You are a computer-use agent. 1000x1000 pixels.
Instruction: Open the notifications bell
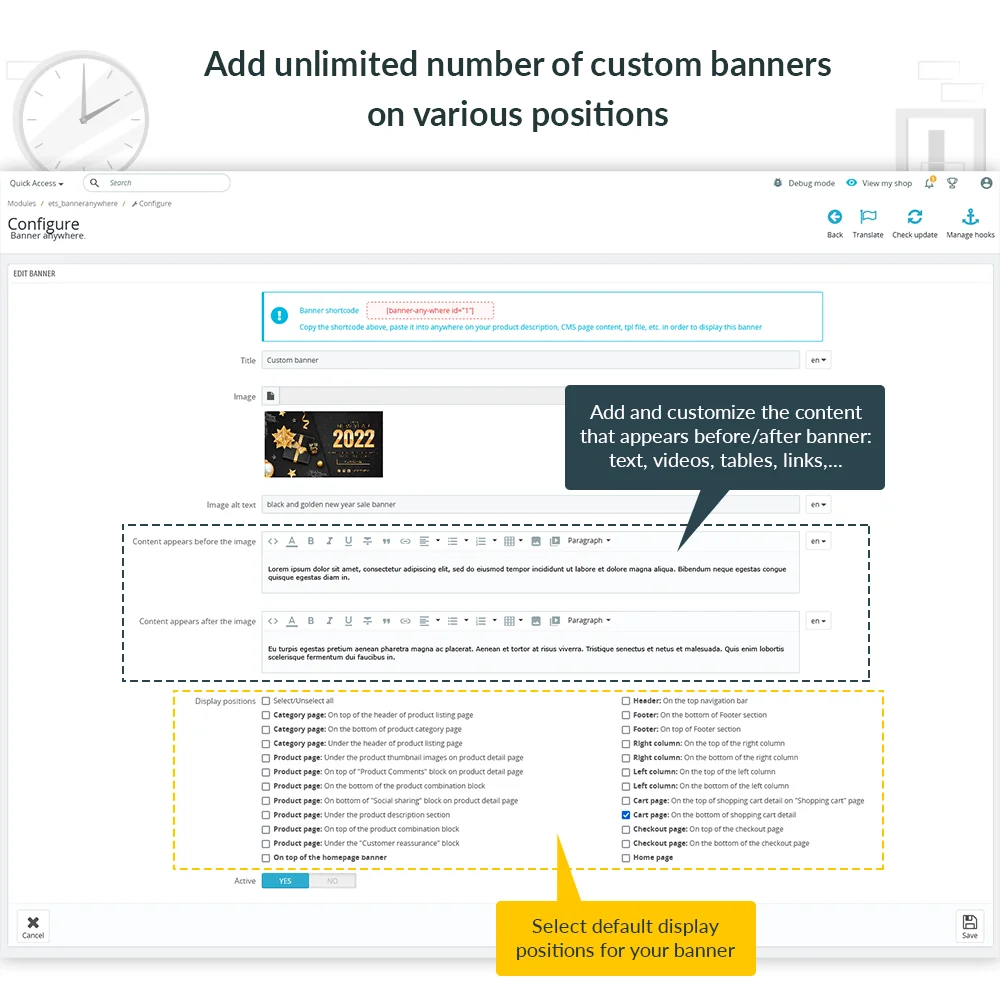click(x=929, y=183)
